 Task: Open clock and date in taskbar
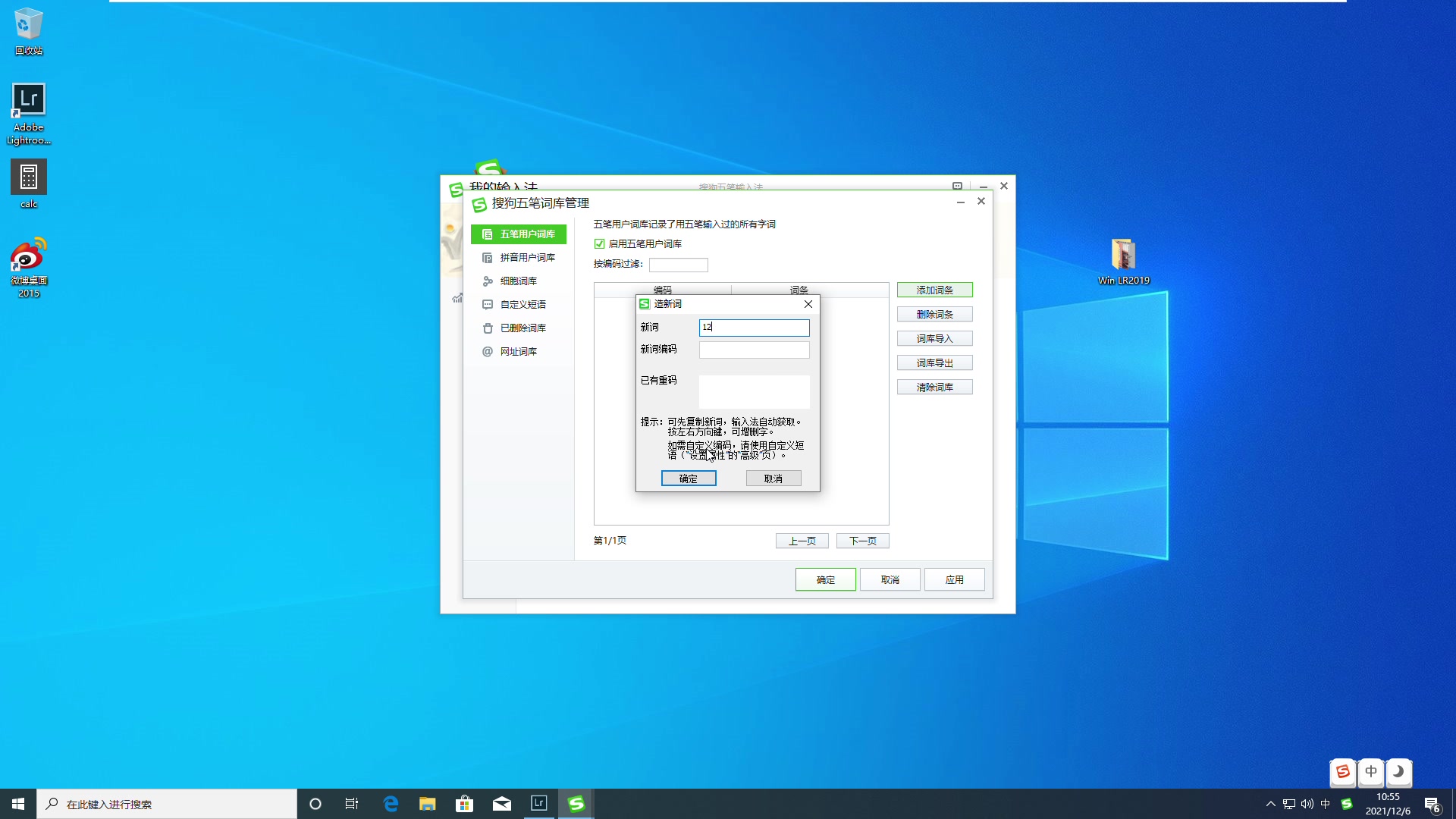(1388, 804)
